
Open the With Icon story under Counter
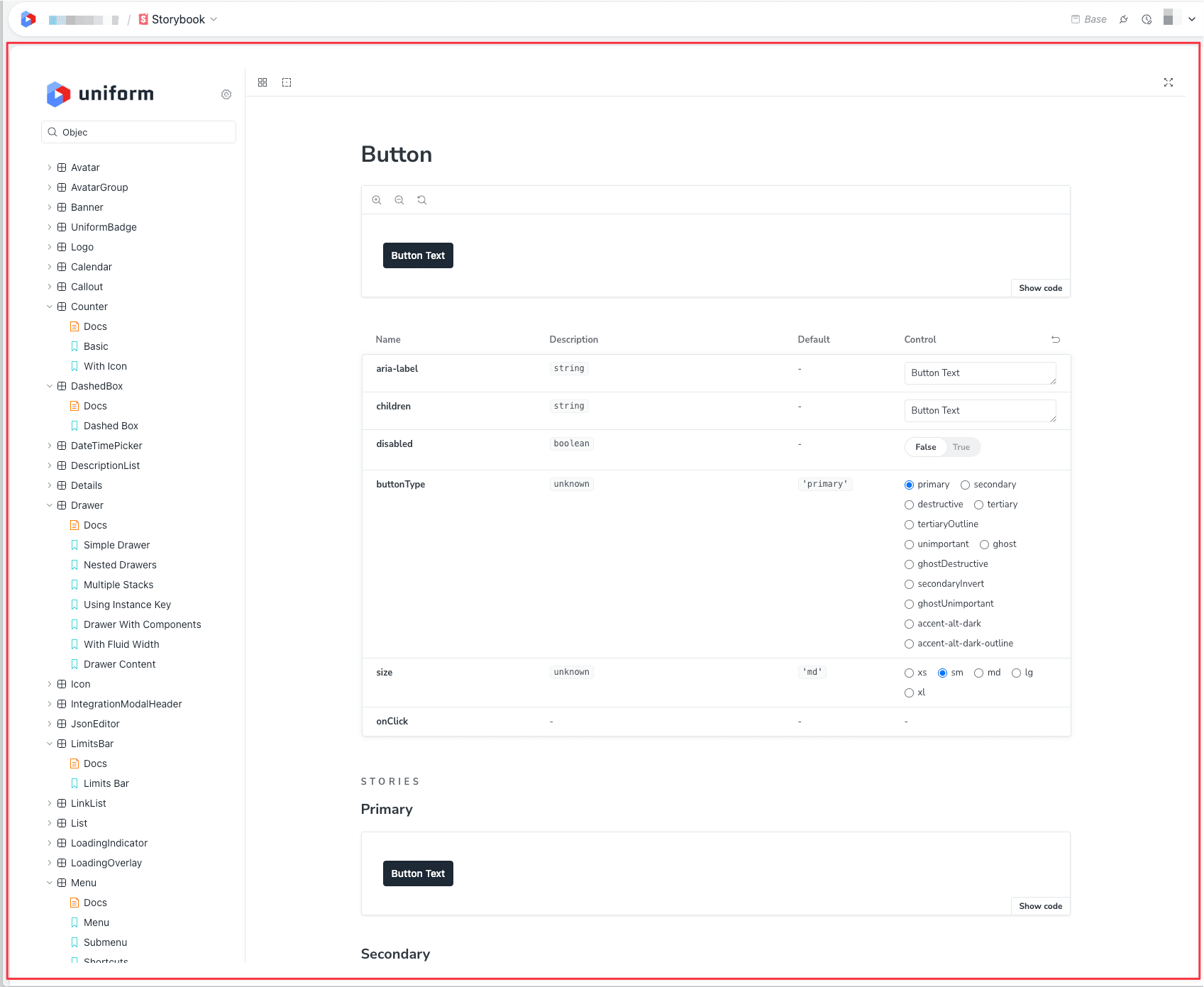(105, 366)
